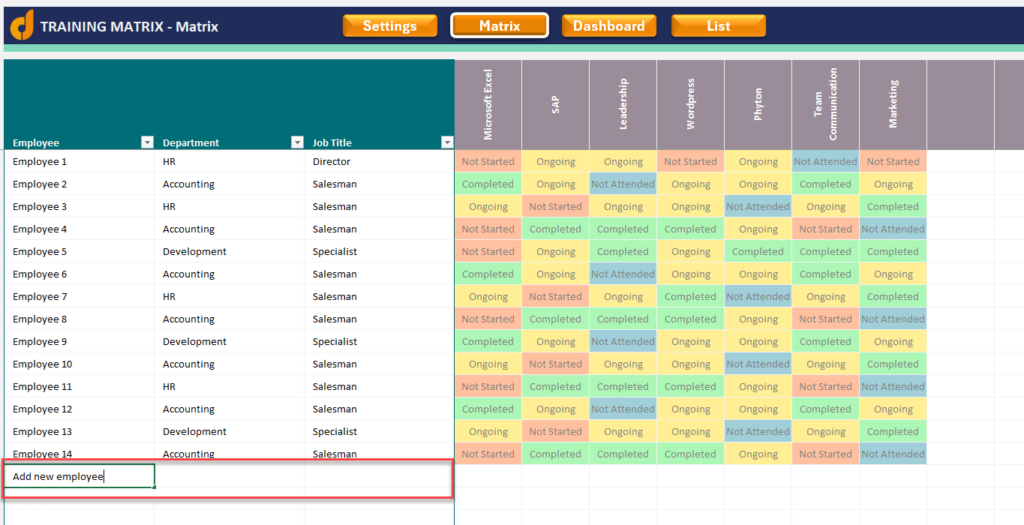Select the 'Employee 10' name cell
This screenshot has width=1024, height=525.
tap(80, 364)
